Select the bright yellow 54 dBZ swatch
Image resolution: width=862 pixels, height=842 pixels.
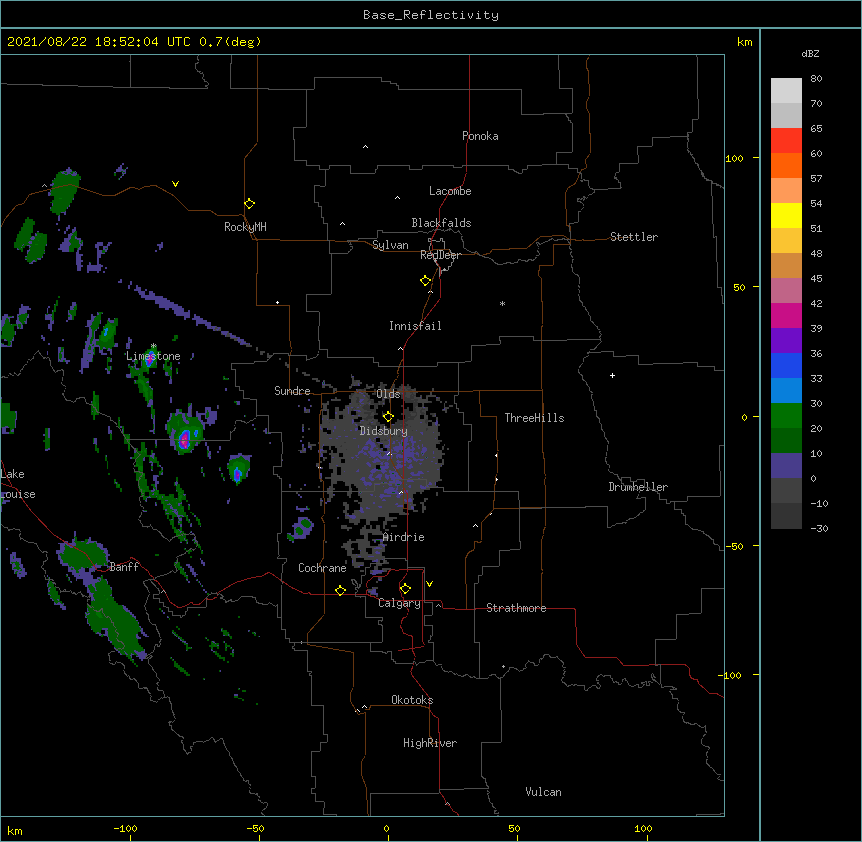tap(786, 215)
